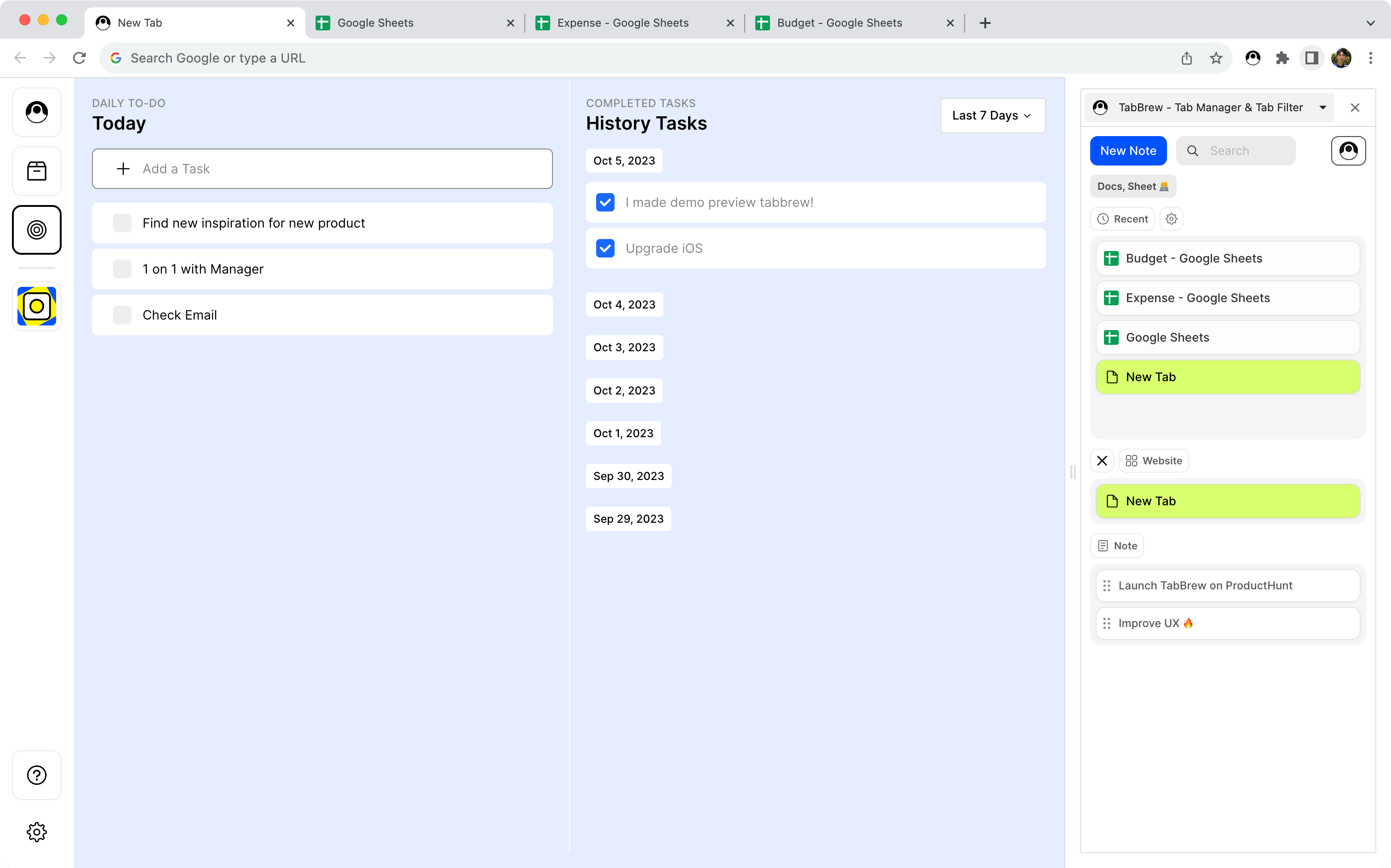Image resolution: width=1391 pixels, height=868 pixels.
Task: Open the help question mark icon
Action: click(x=37, y=775)
